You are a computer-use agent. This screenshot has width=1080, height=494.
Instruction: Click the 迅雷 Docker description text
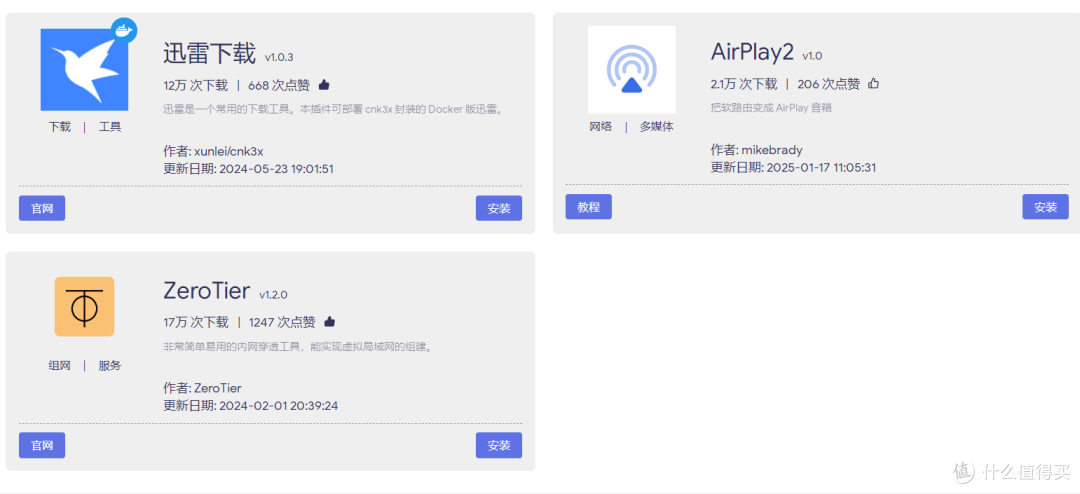click(331, 109)
